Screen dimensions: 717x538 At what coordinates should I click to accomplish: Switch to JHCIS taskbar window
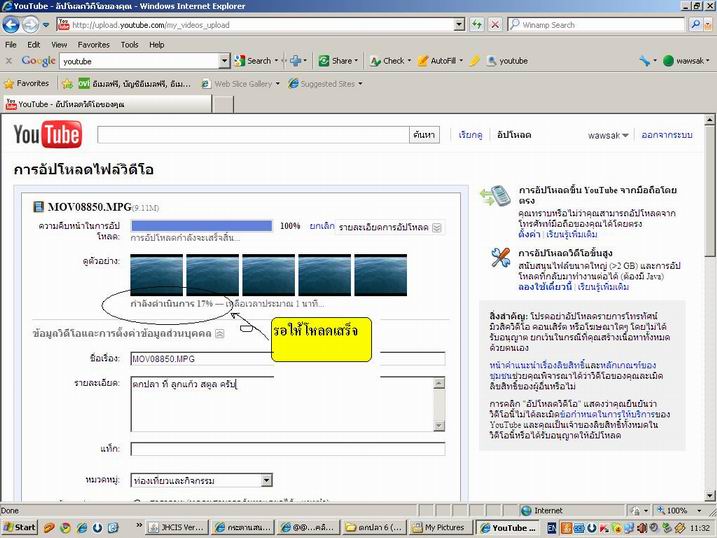point(178,527)
